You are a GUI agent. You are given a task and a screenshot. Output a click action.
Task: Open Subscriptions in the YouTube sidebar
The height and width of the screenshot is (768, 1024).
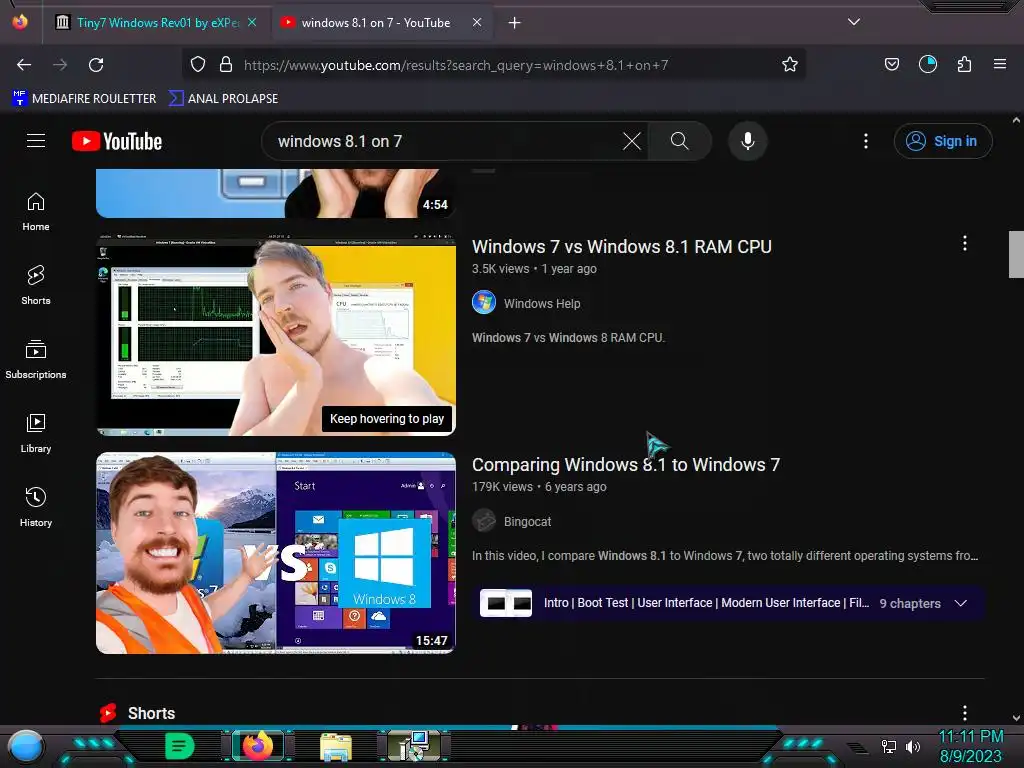36,359
